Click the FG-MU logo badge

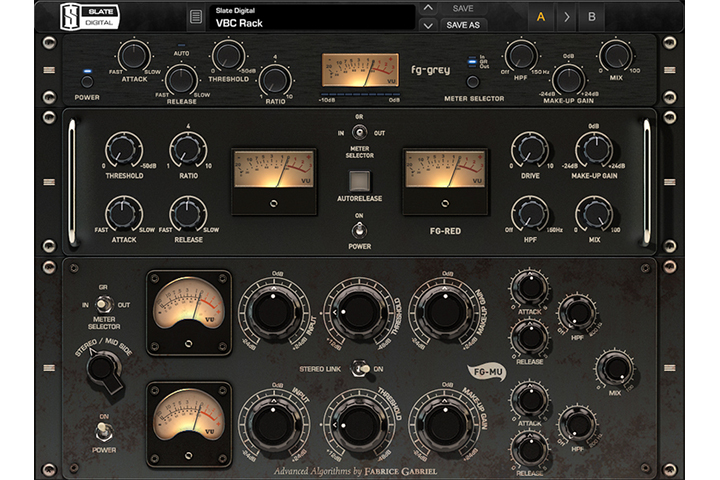tap(488, 372)
